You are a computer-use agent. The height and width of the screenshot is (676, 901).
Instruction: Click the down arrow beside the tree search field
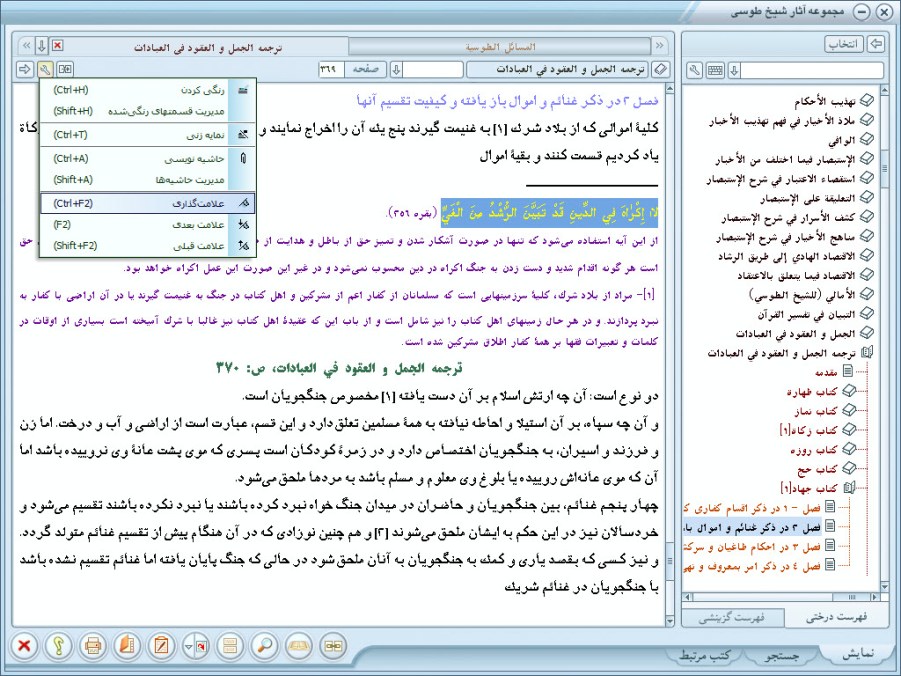point(734,70)
